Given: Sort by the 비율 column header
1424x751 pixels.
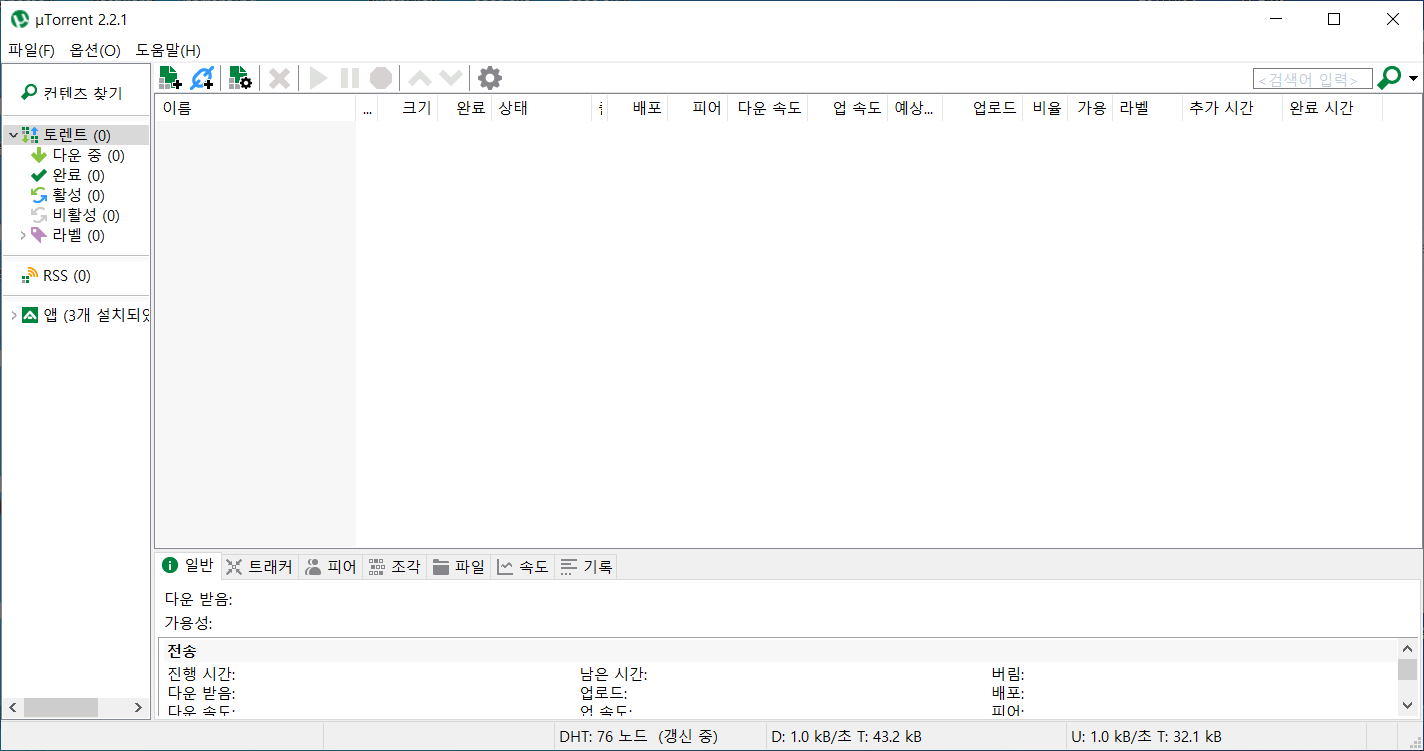Looking at the screenshot, I should [x=1046, y=108].
